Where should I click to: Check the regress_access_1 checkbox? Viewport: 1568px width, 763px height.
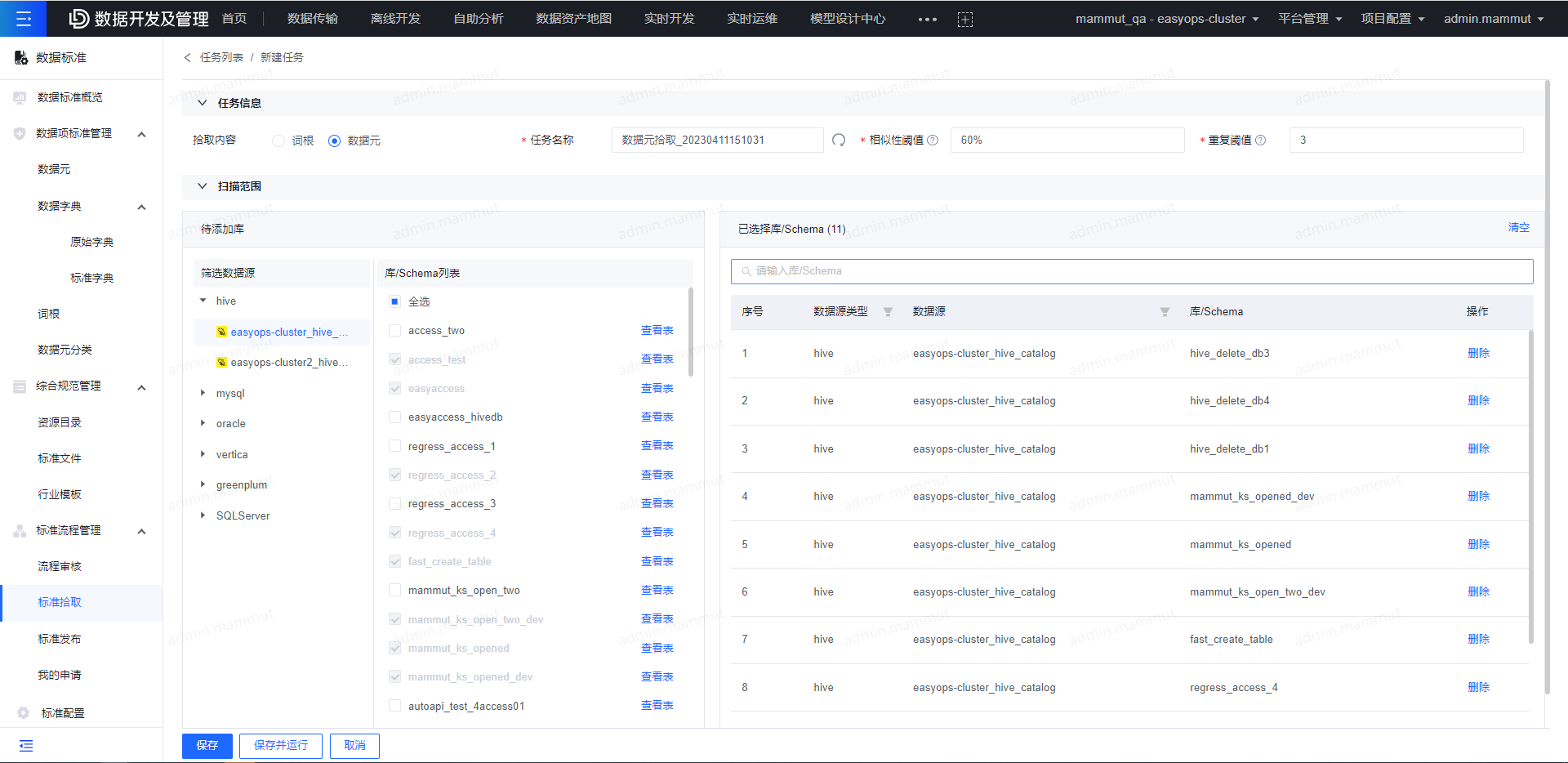click(x=394, y=446)
